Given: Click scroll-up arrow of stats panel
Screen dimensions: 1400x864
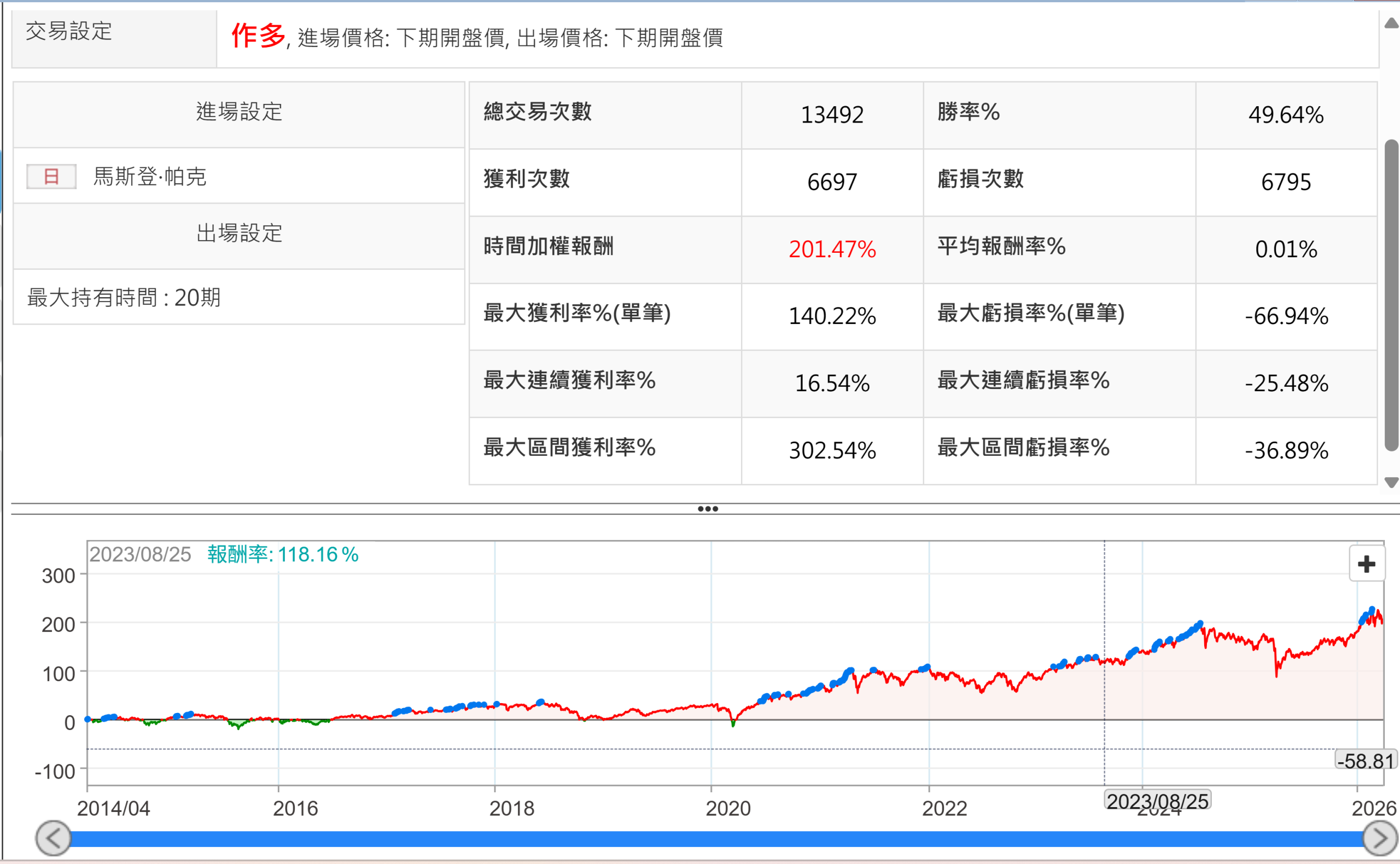Looking at the screenshot, I should coord(1391,24).
